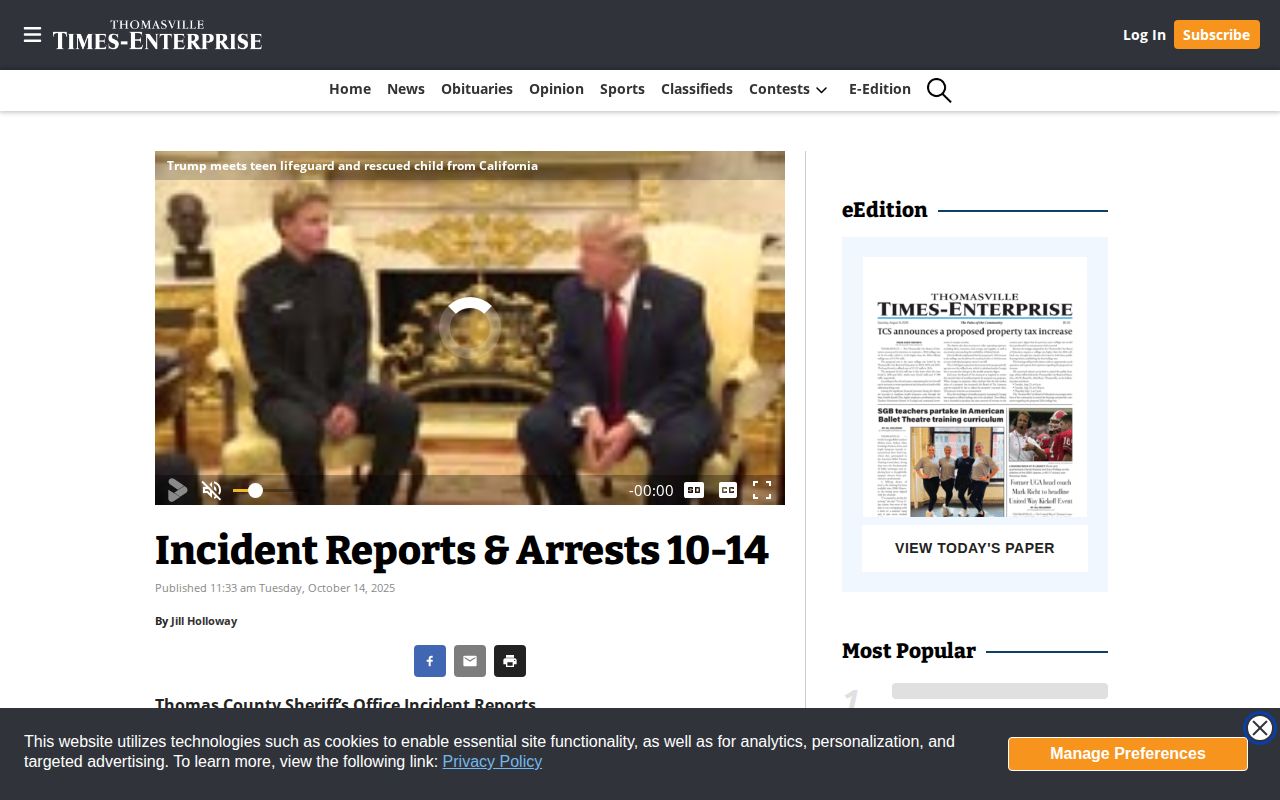Open the Sports section
The width and height of the screenshot is (1280, 800).
point(622,89)
